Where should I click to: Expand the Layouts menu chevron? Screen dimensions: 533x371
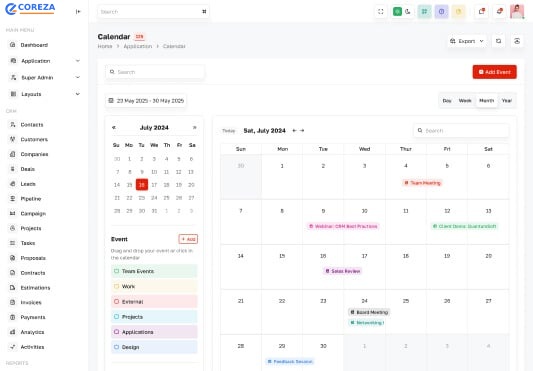pyautogui.click(x=78, y=94)
